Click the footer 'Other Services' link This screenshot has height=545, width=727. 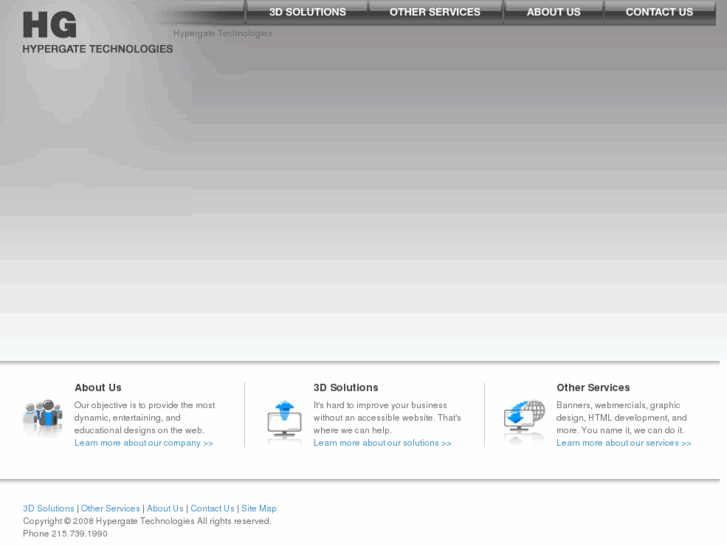[x=110, y=508]
